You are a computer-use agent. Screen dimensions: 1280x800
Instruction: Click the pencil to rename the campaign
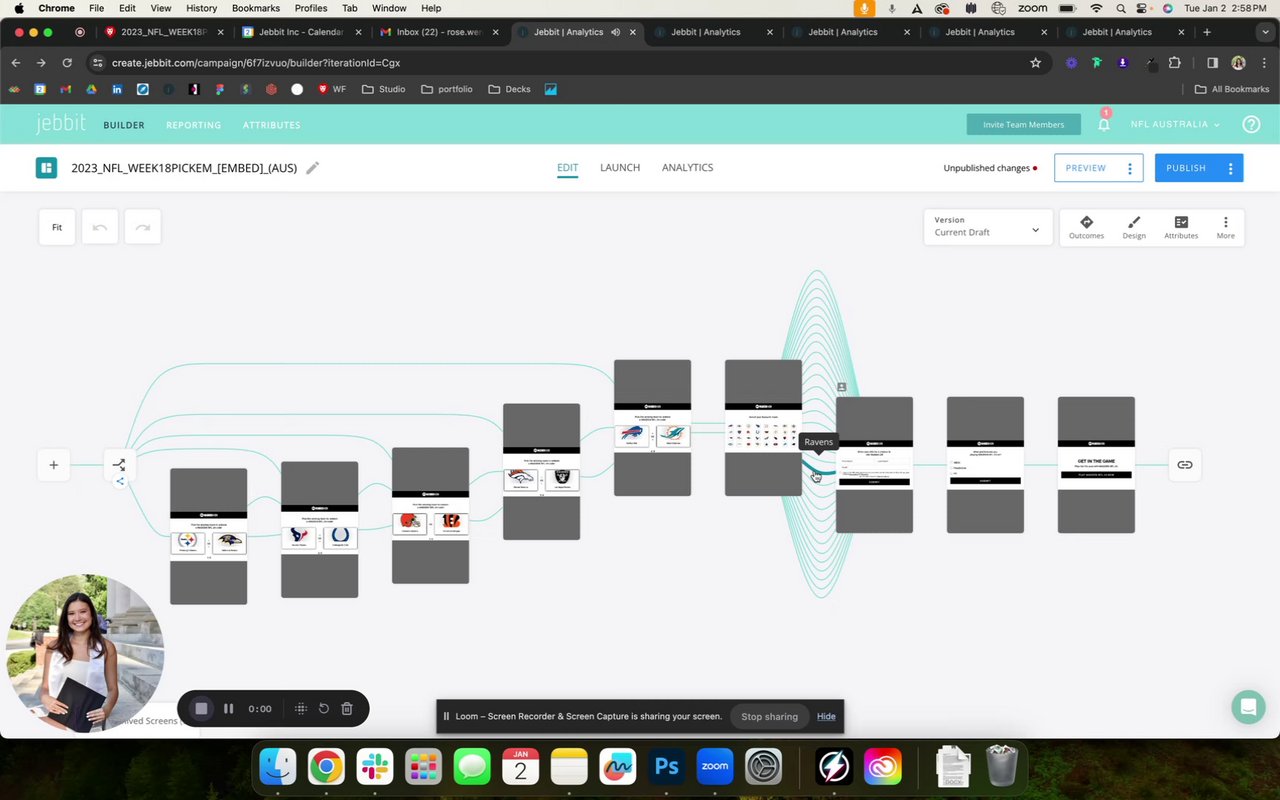point(313,168)
